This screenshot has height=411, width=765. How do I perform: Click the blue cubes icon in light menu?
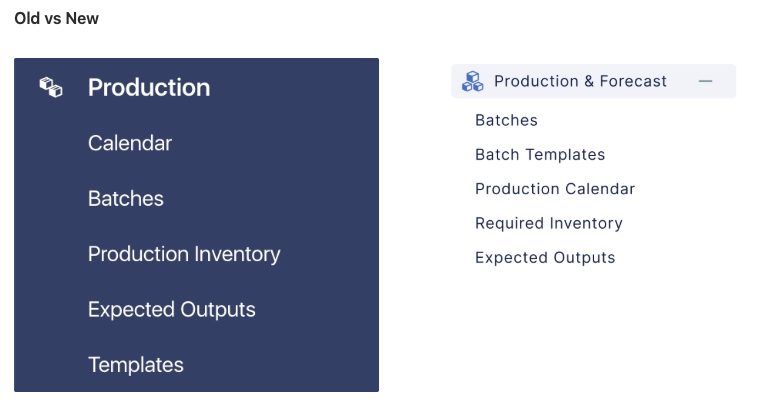472,81
